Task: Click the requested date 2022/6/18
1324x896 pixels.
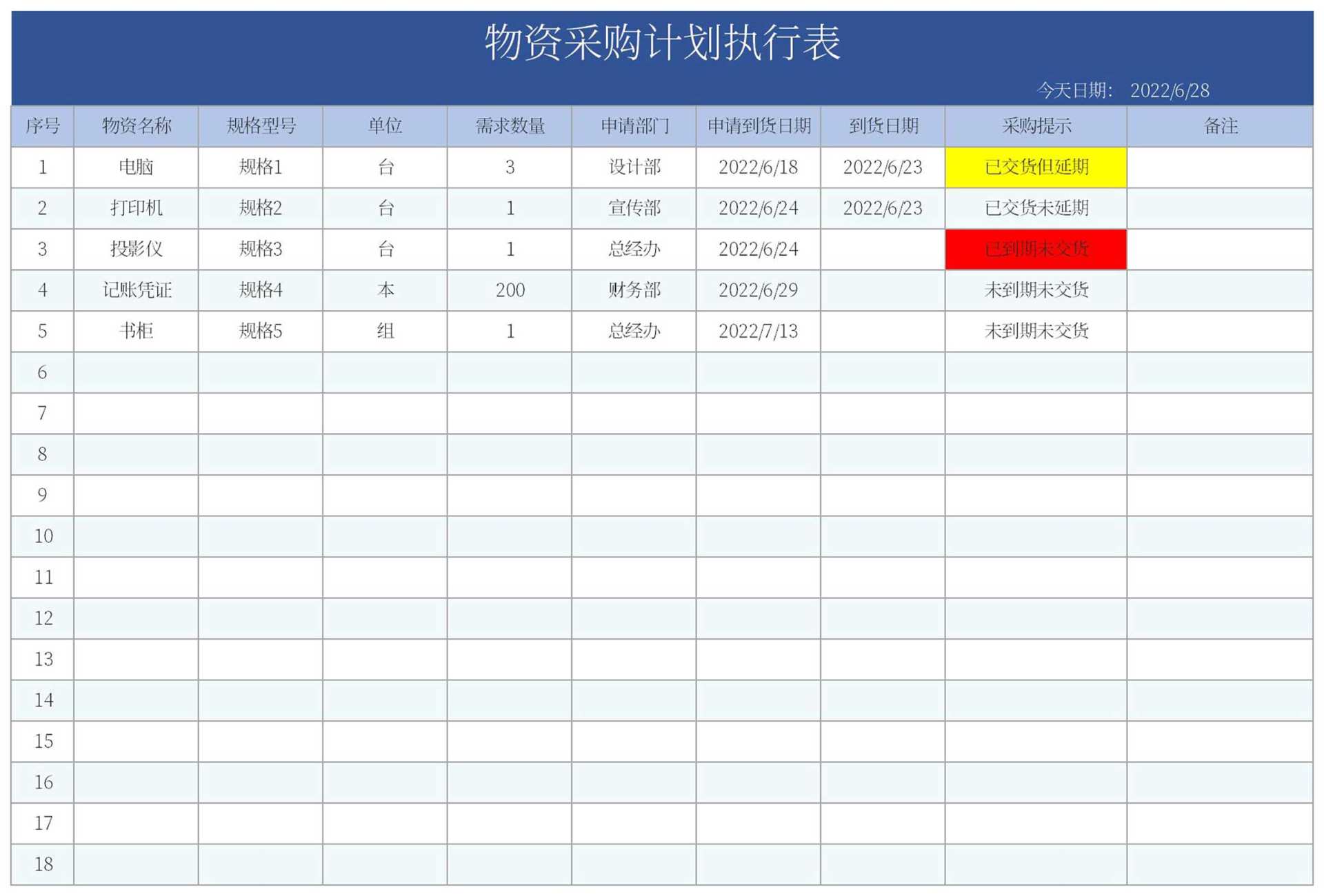Action: pos(759,167)
